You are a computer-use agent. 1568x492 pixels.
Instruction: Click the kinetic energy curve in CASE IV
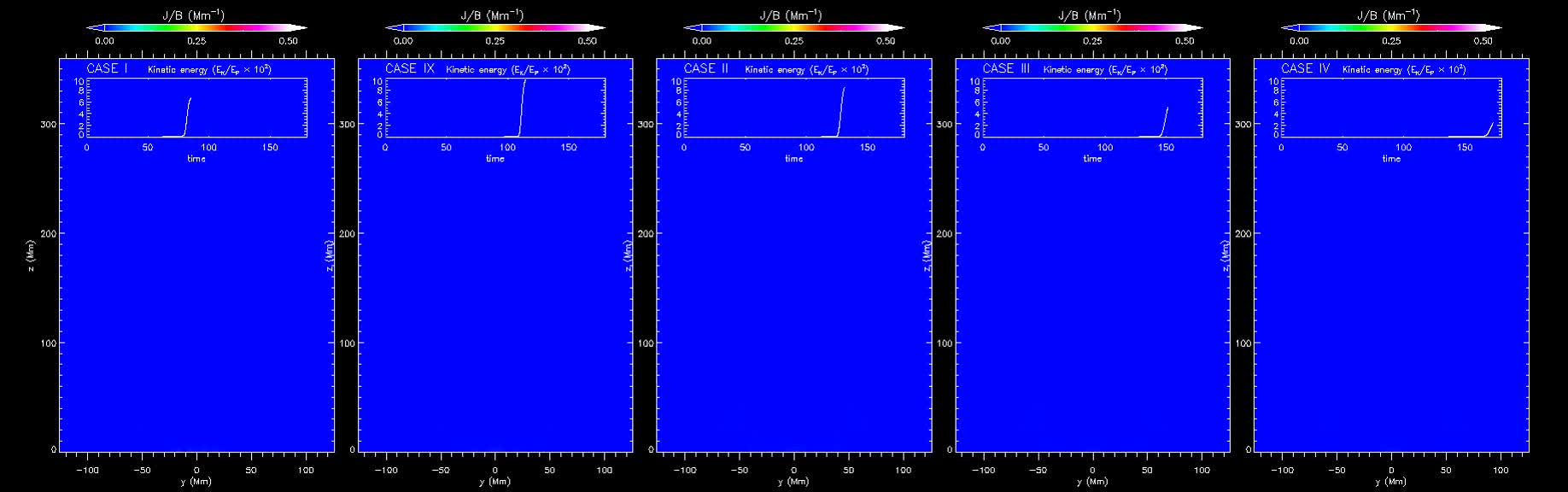click(x=1489, y=129)
